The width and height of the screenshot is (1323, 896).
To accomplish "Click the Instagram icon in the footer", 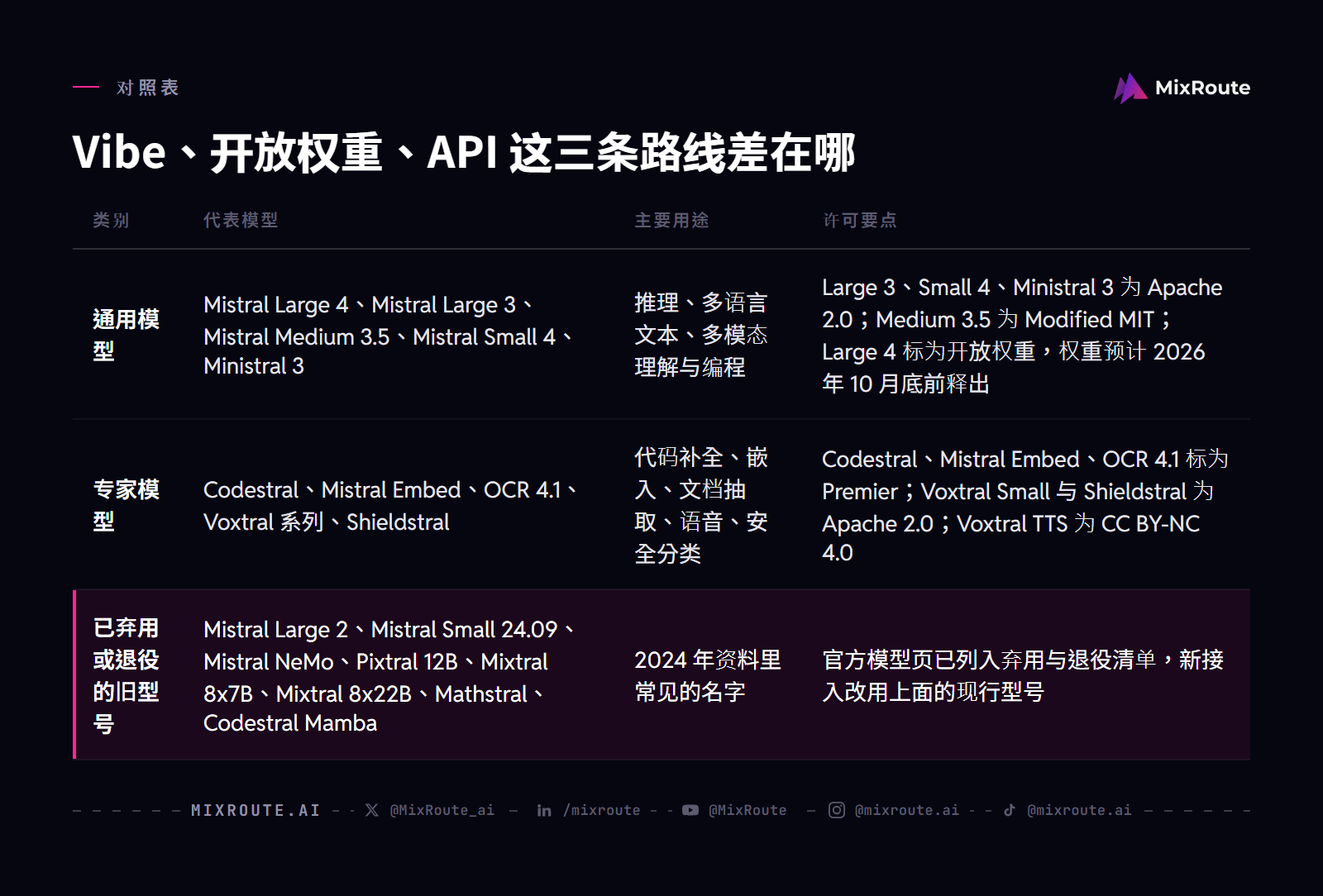I will 837,810.
